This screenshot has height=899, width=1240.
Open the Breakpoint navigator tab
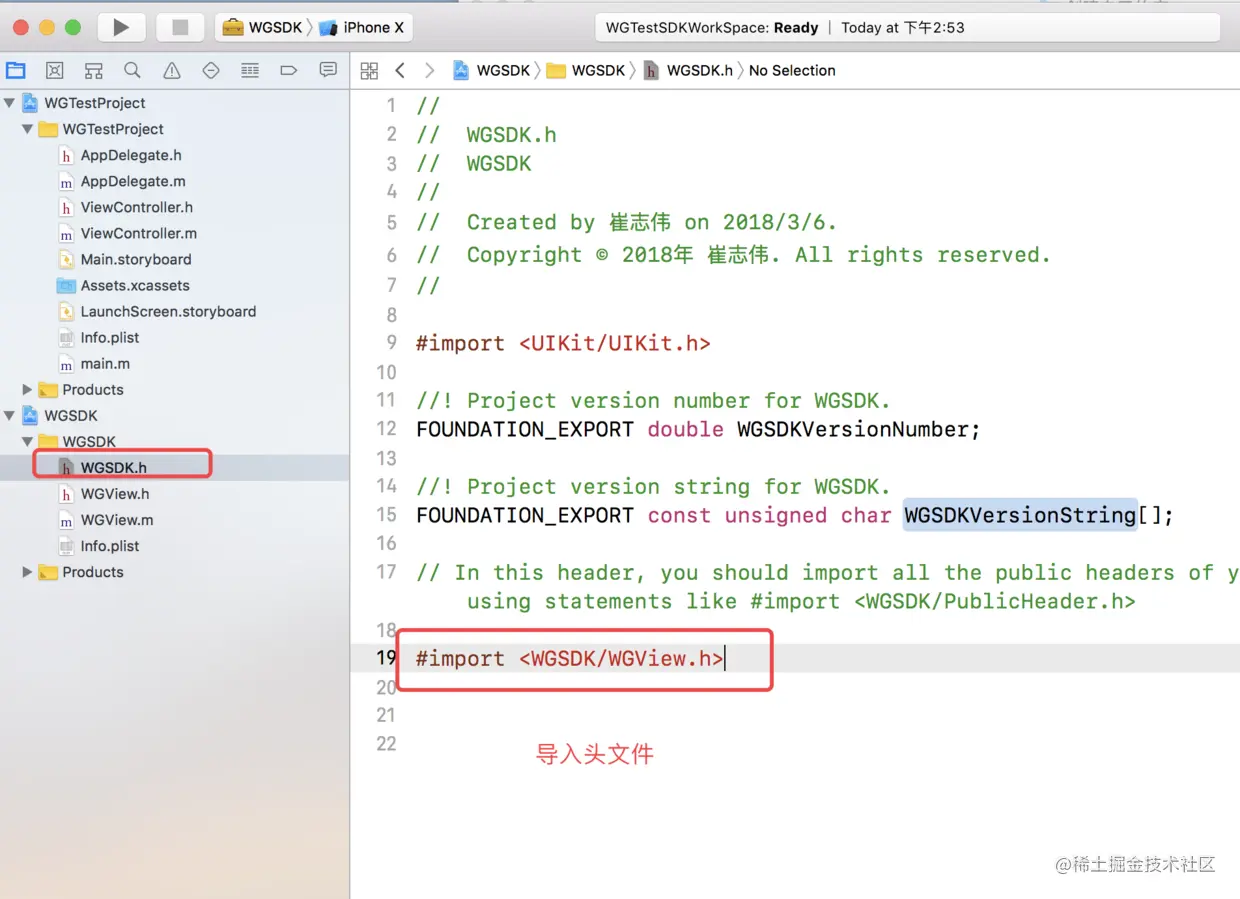289,70
